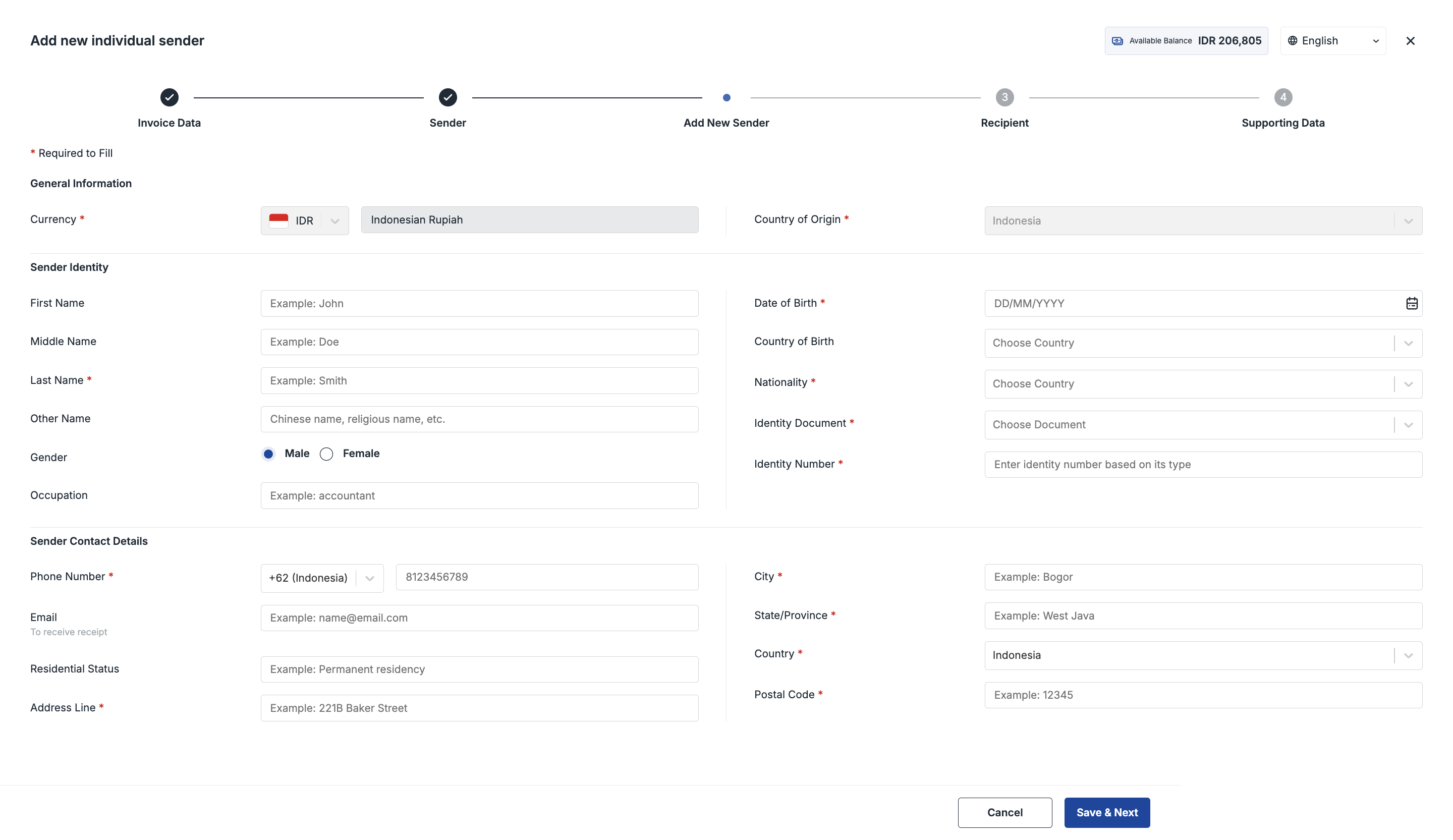Open the Identity Document dropdown
The image size is (1453, 840).
click(x=1202, y=425)
